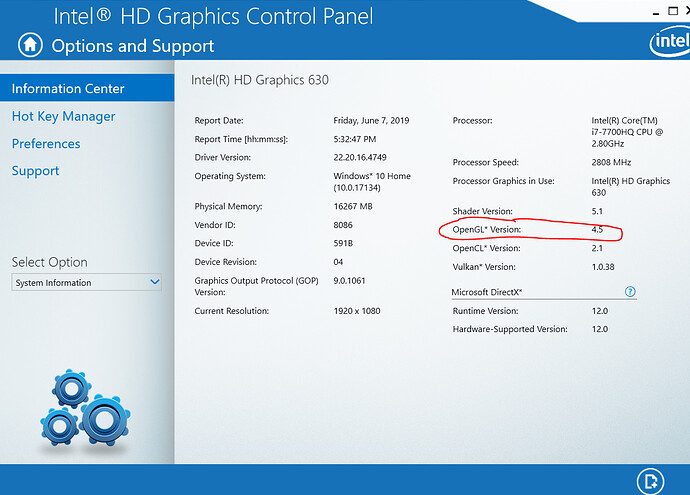
Task: Expand the System Information dropdown
Action: (x=86, y=282)
